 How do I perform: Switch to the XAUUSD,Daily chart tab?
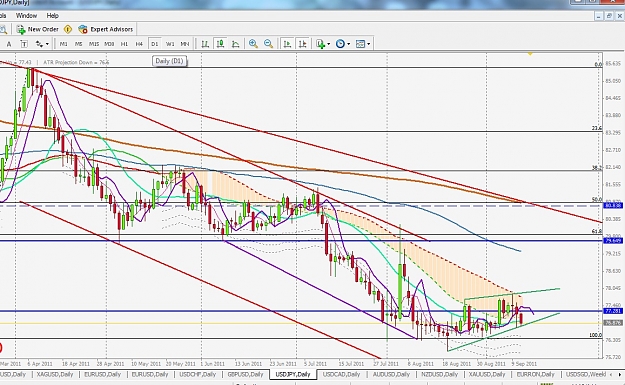pyautogui.click(x=487, y=375)
